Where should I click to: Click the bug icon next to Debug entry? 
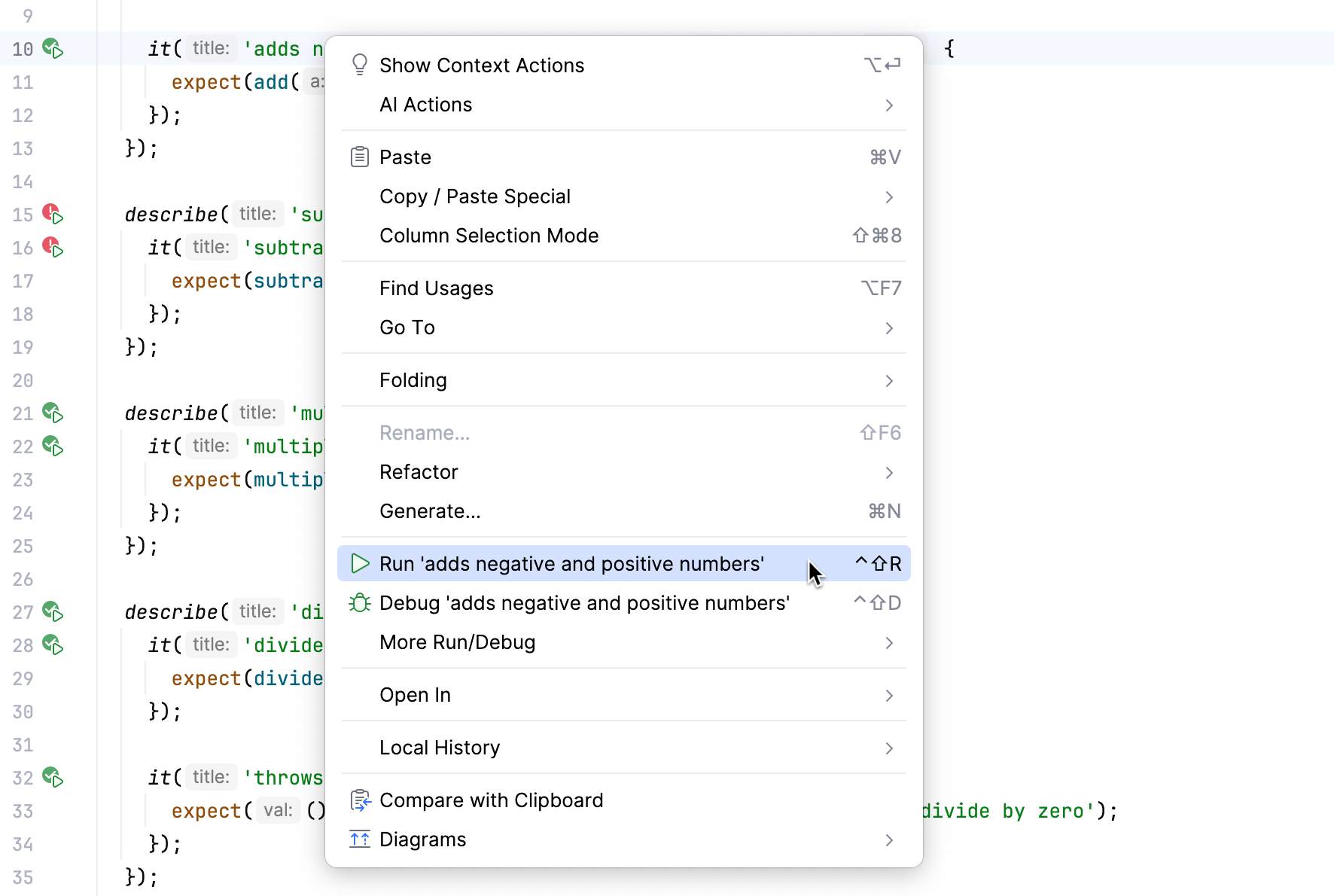360,602
